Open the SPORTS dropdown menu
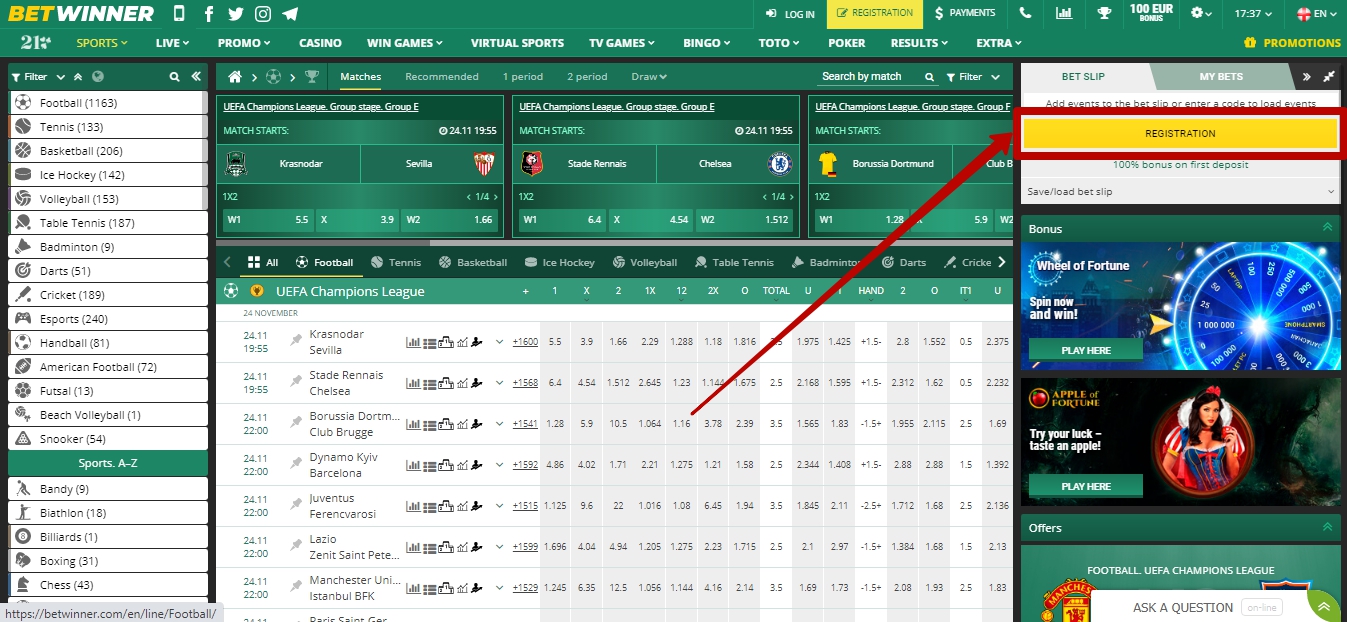1347x622 pixels. (103, 43)
